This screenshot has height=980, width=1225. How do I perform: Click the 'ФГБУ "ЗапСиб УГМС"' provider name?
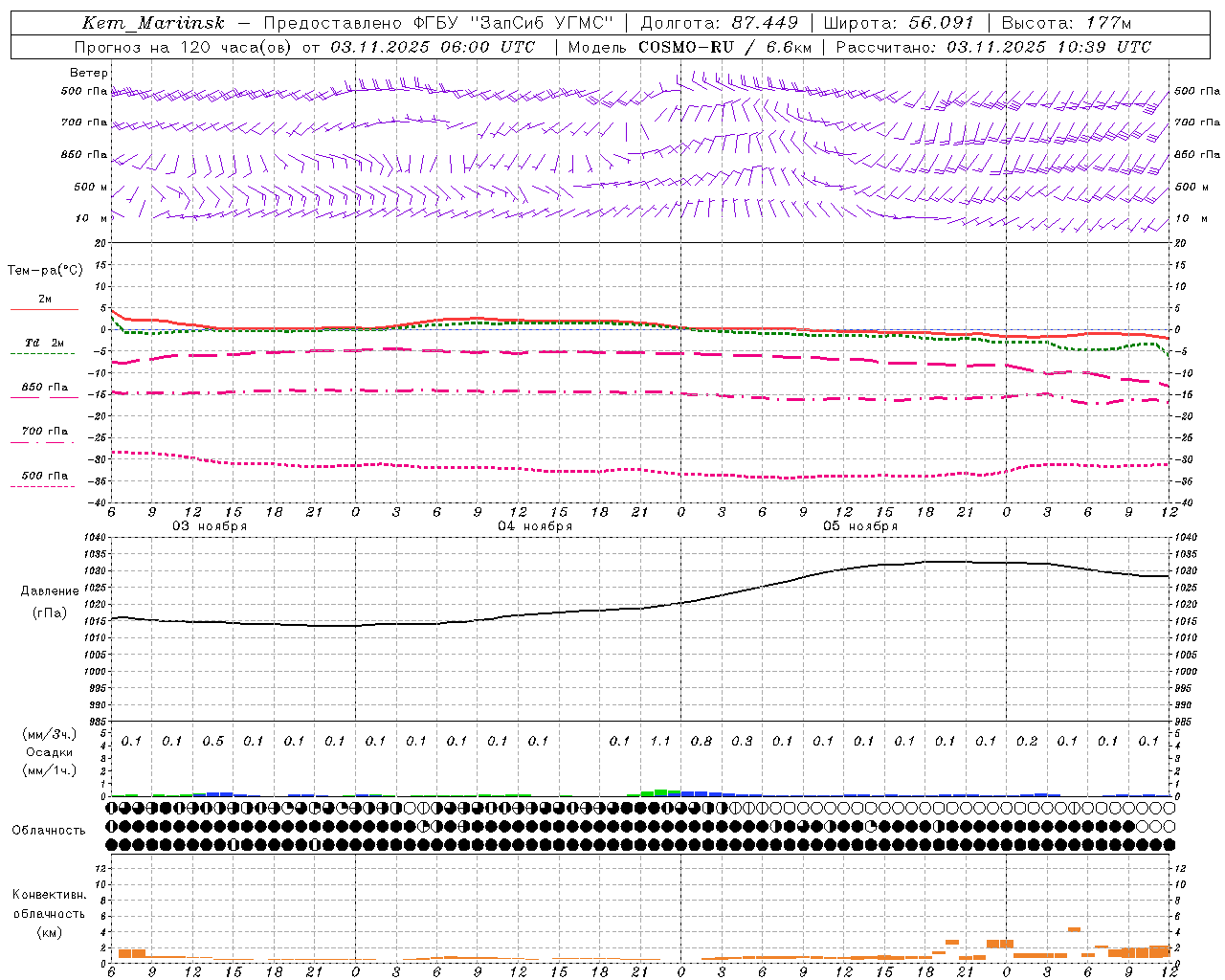tap(513, 23)
